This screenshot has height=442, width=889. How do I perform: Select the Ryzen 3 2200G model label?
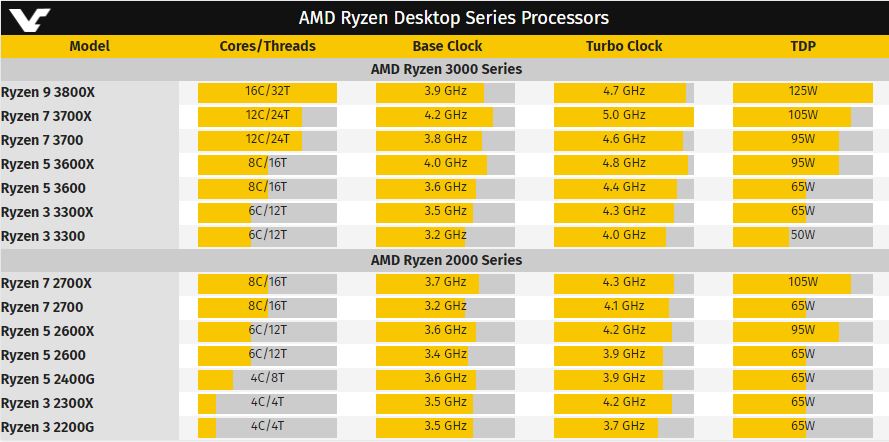point(48,427)
